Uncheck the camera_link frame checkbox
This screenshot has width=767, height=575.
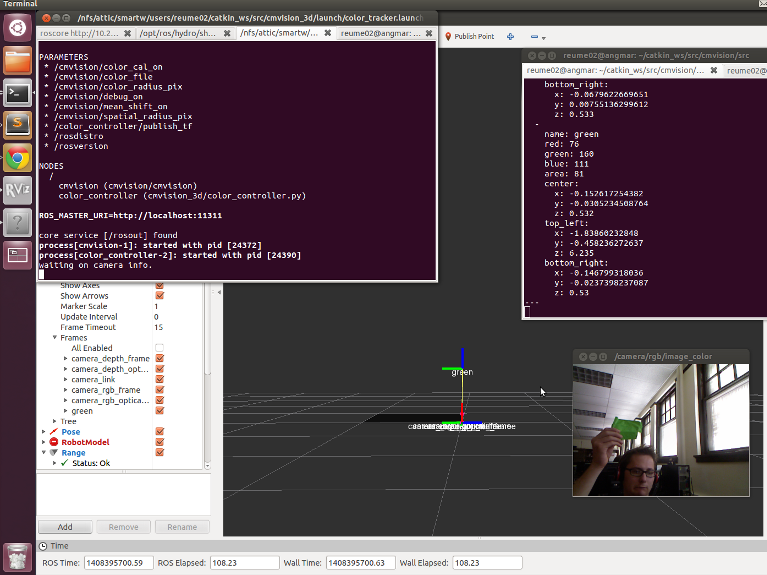click(159, 380)
